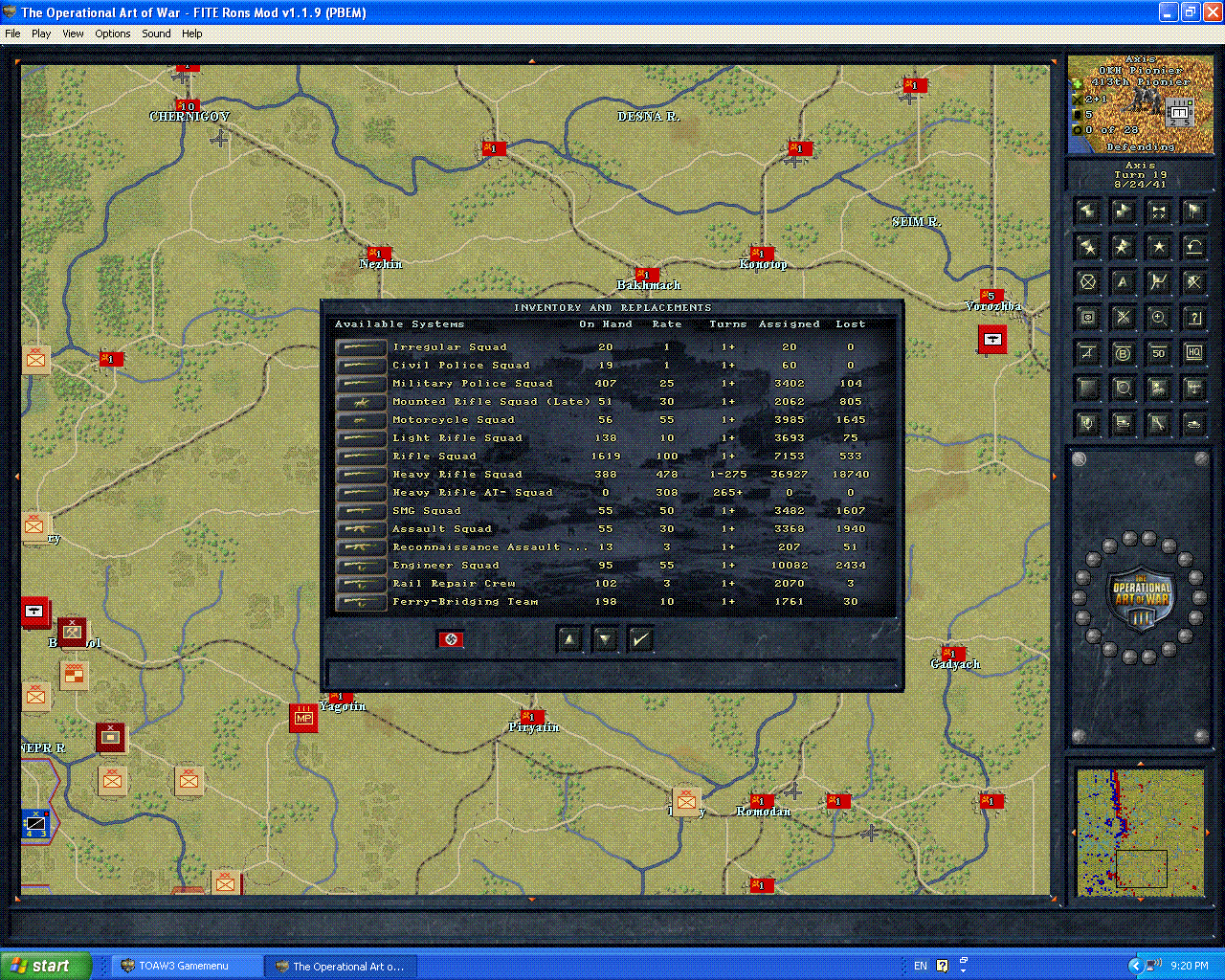Click the single star panel button
This screenshot has height=980, width=1225.
click(1158, 247)
